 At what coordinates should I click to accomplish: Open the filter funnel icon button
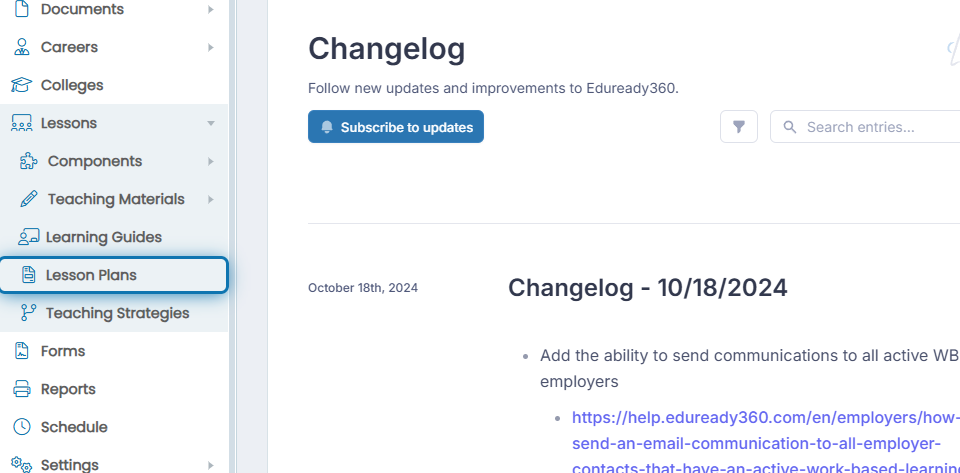click(738, 127)
